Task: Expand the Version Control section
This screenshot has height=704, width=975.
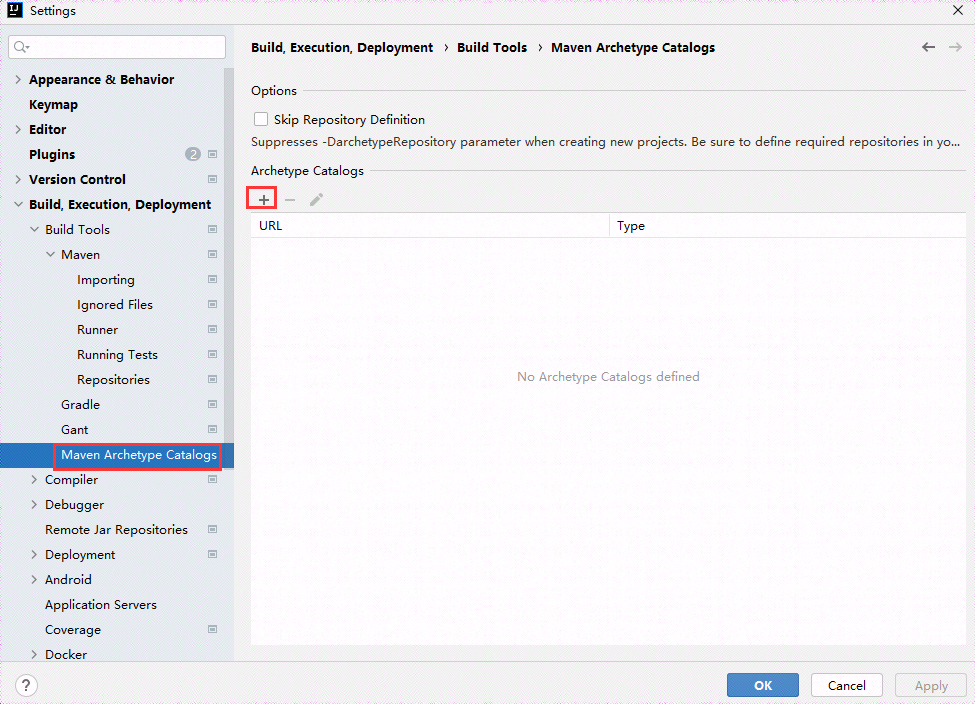Action: pyautogui.click(x=18, y=179)
